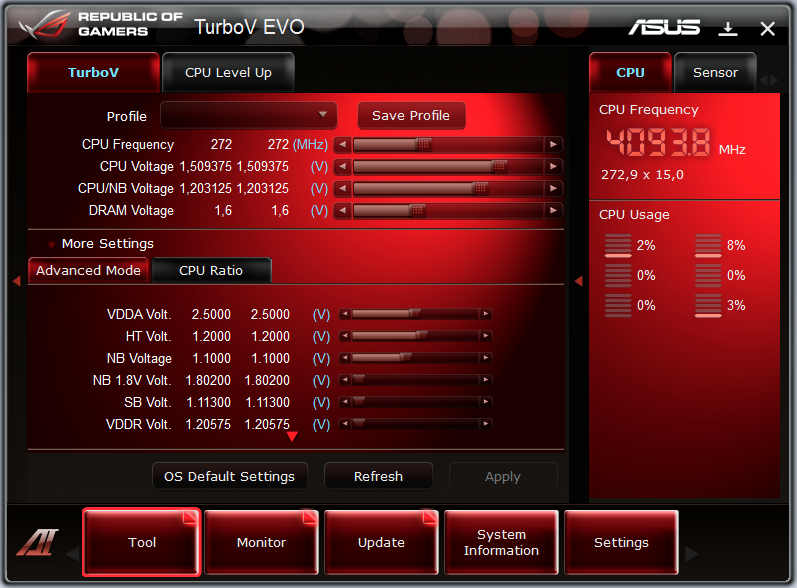Image resolution: width=797 pixels, height=588 pixels.
Task: Show previous bottom menu items to the left
Action: click(x=73, y=553)
